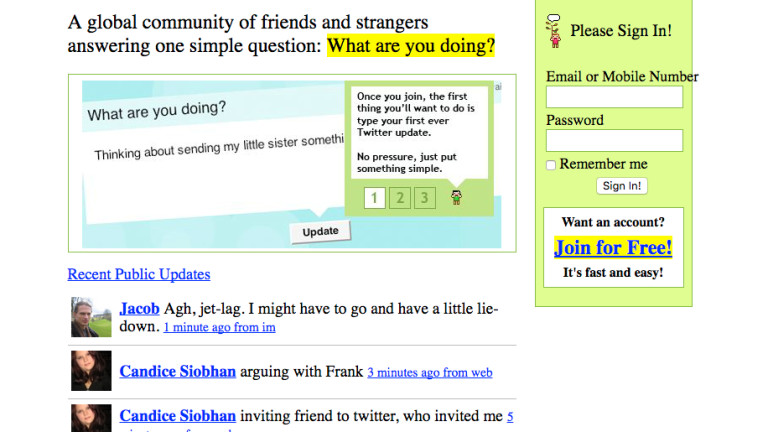Open Jacob's username link
This screenshot has height=432, width=768.
click(x=139, y=309)
